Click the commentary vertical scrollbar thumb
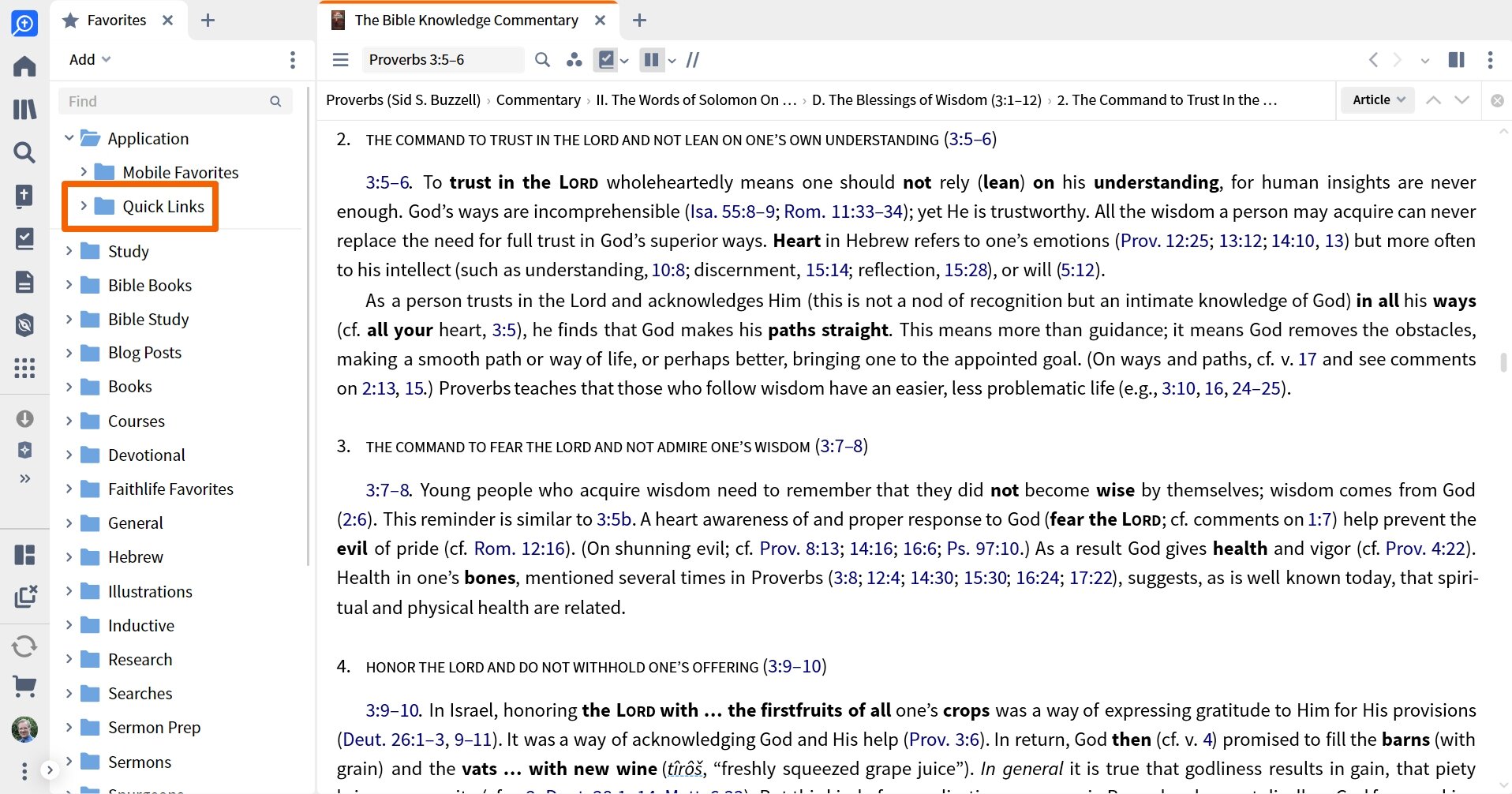Viewport: 1512px width, 794px height. point(1503,362)
